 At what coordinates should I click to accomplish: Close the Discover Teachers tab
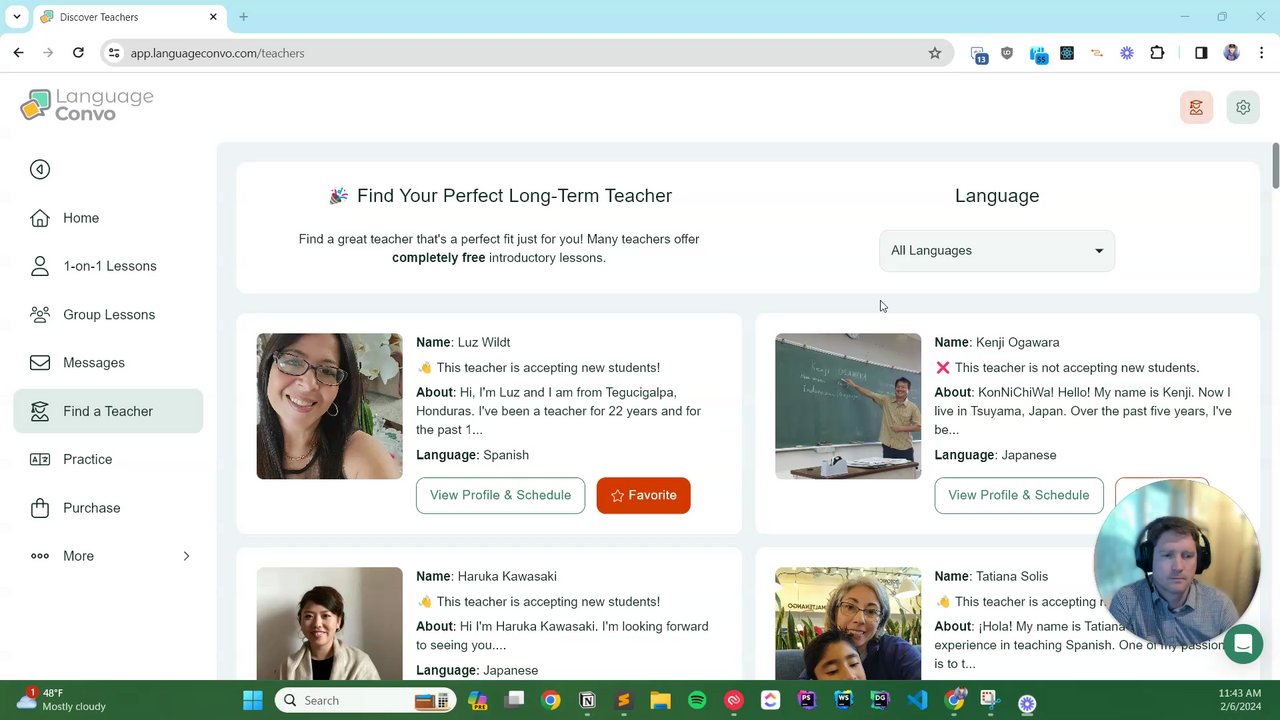pos(213,17)
